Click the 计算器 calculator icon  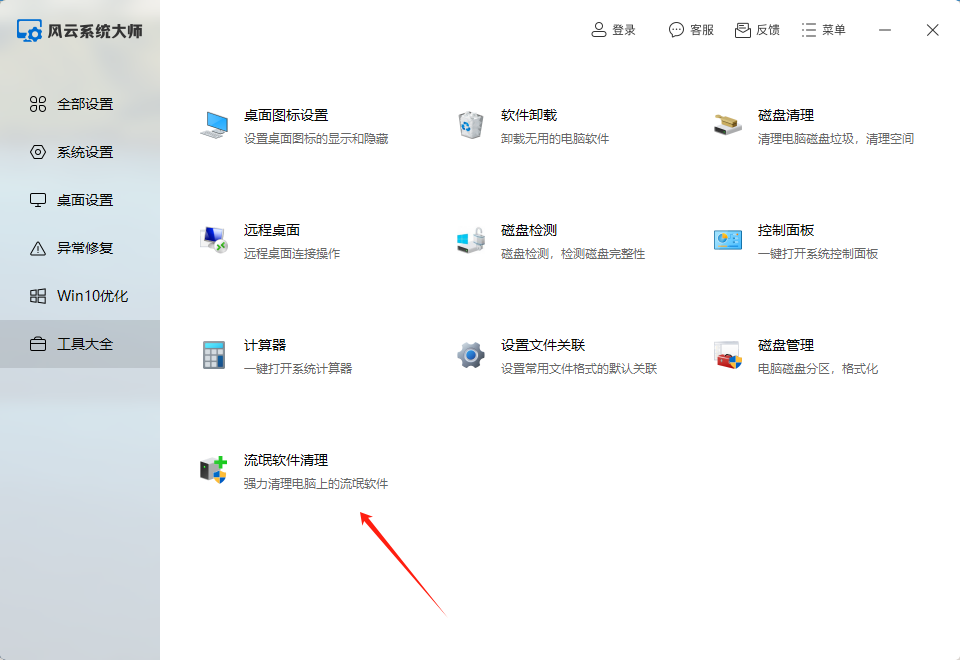214,354
